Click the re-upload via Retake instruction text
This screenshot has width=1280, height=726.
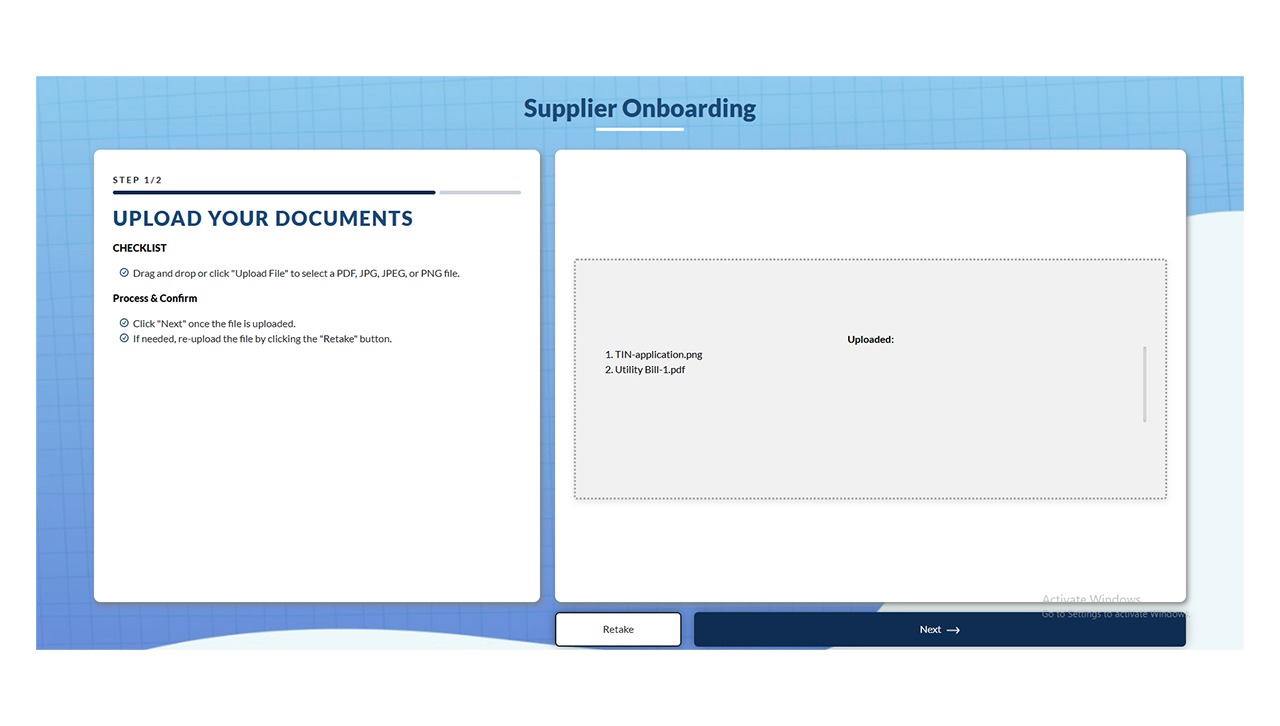pyautogui.click(x=262, y=339)
